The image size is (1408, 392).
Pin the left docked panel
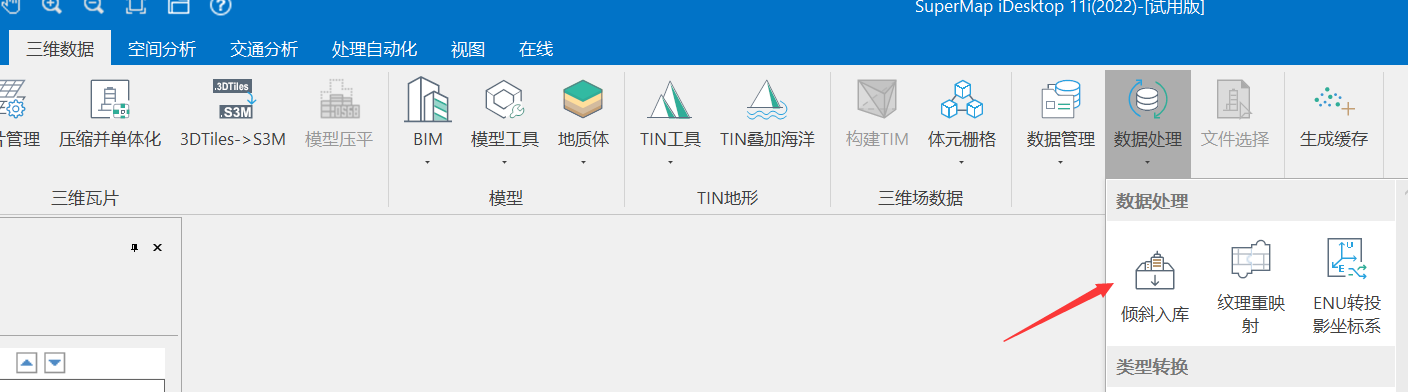coord(135,247)
